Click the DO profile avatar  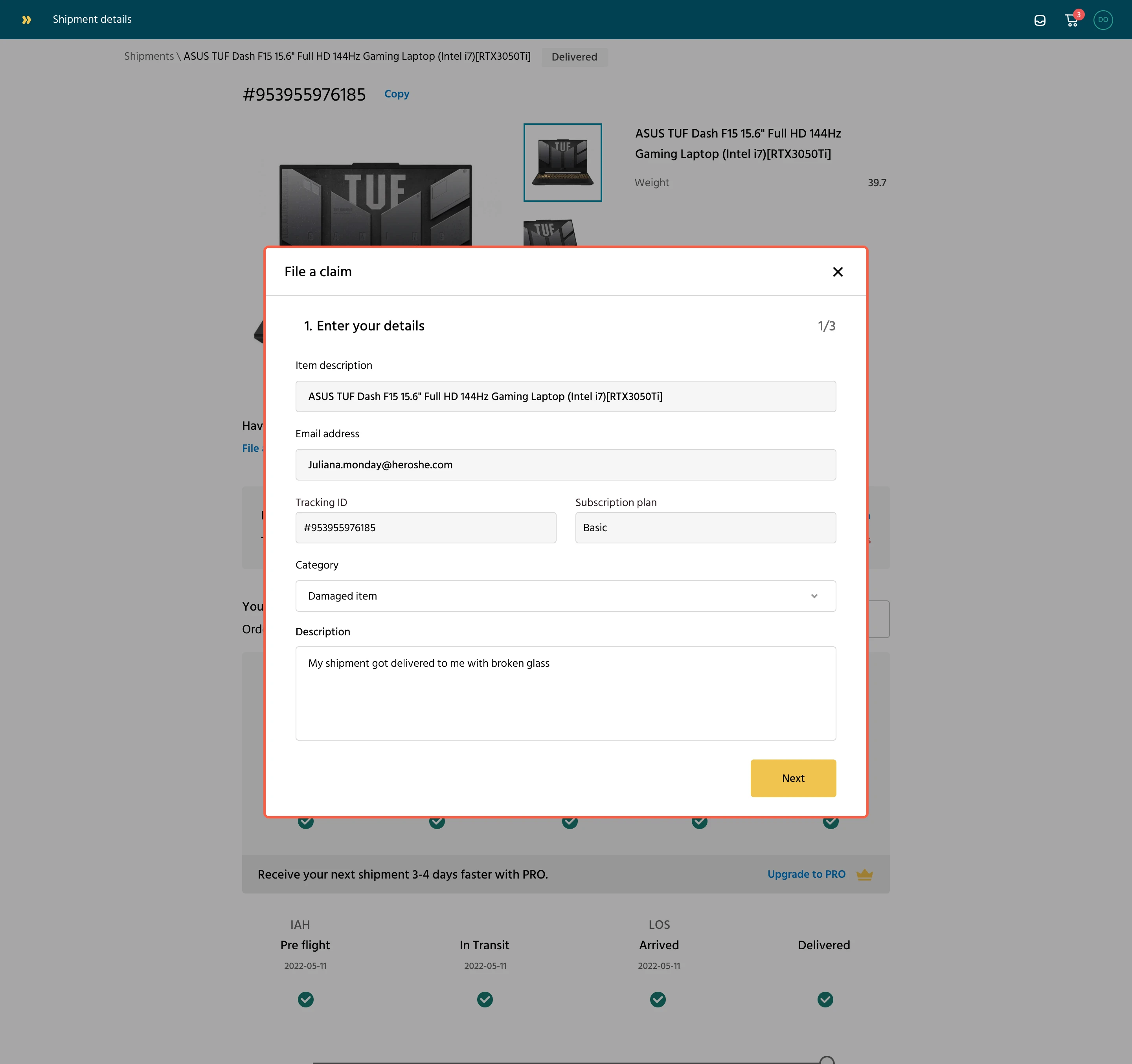pos(1103,19)
